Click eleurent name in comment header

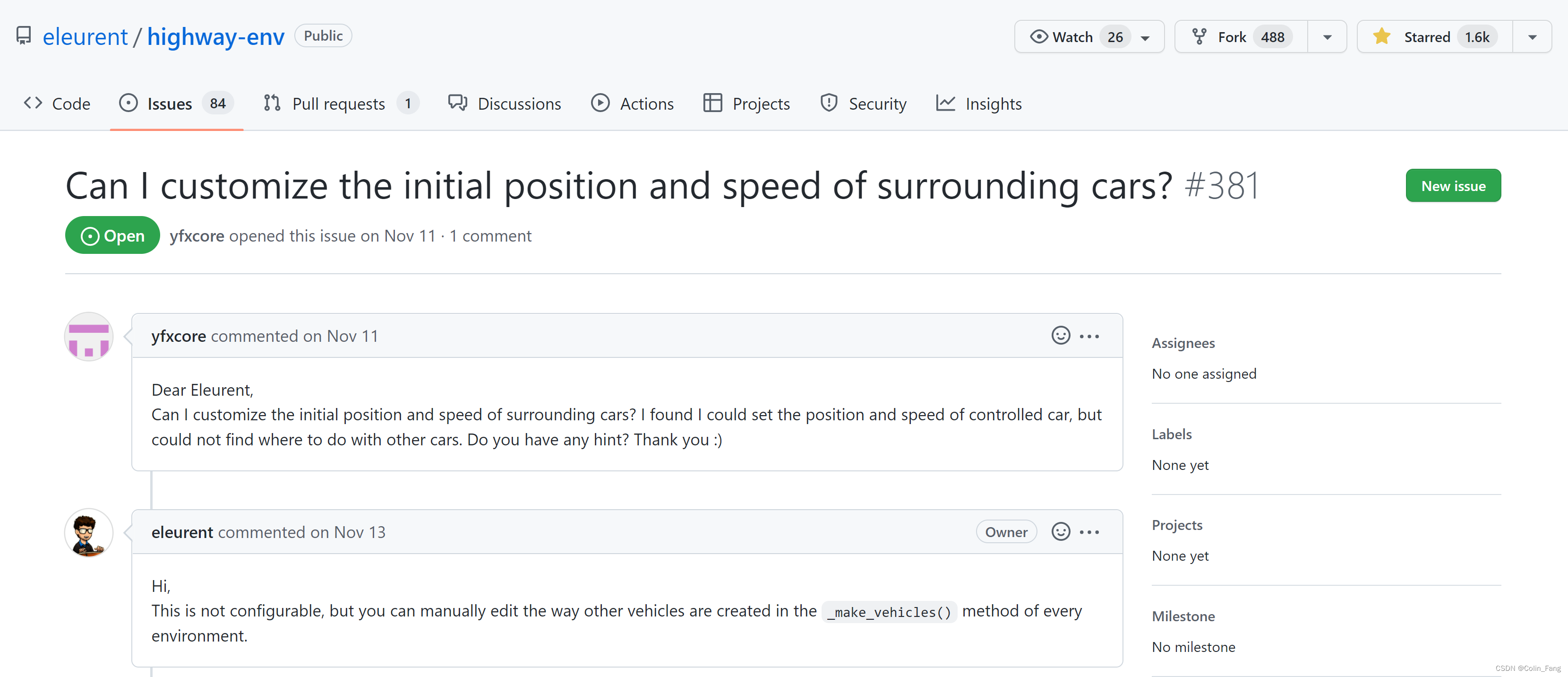tap(182, 532)
